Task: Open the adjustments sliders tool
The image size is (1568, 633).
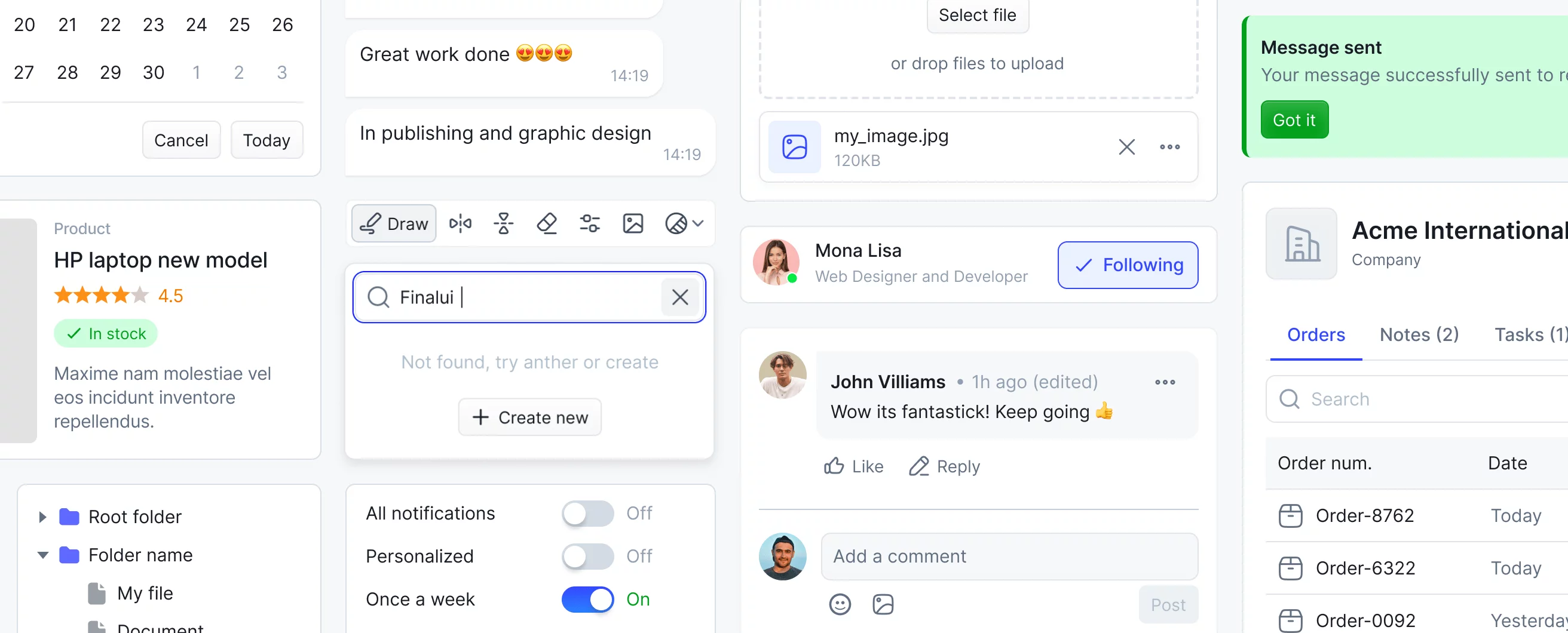Action: pos(589,224)
